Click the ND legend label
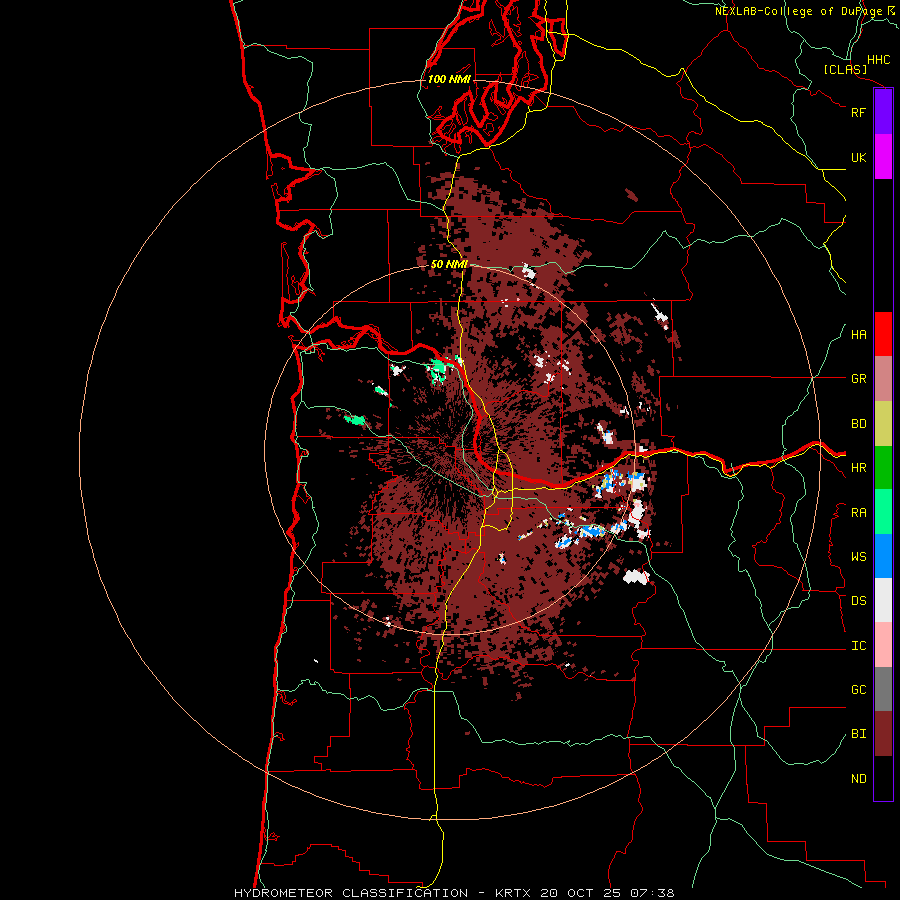This screenshot has height=900, width=900. (x=858, y=779)
